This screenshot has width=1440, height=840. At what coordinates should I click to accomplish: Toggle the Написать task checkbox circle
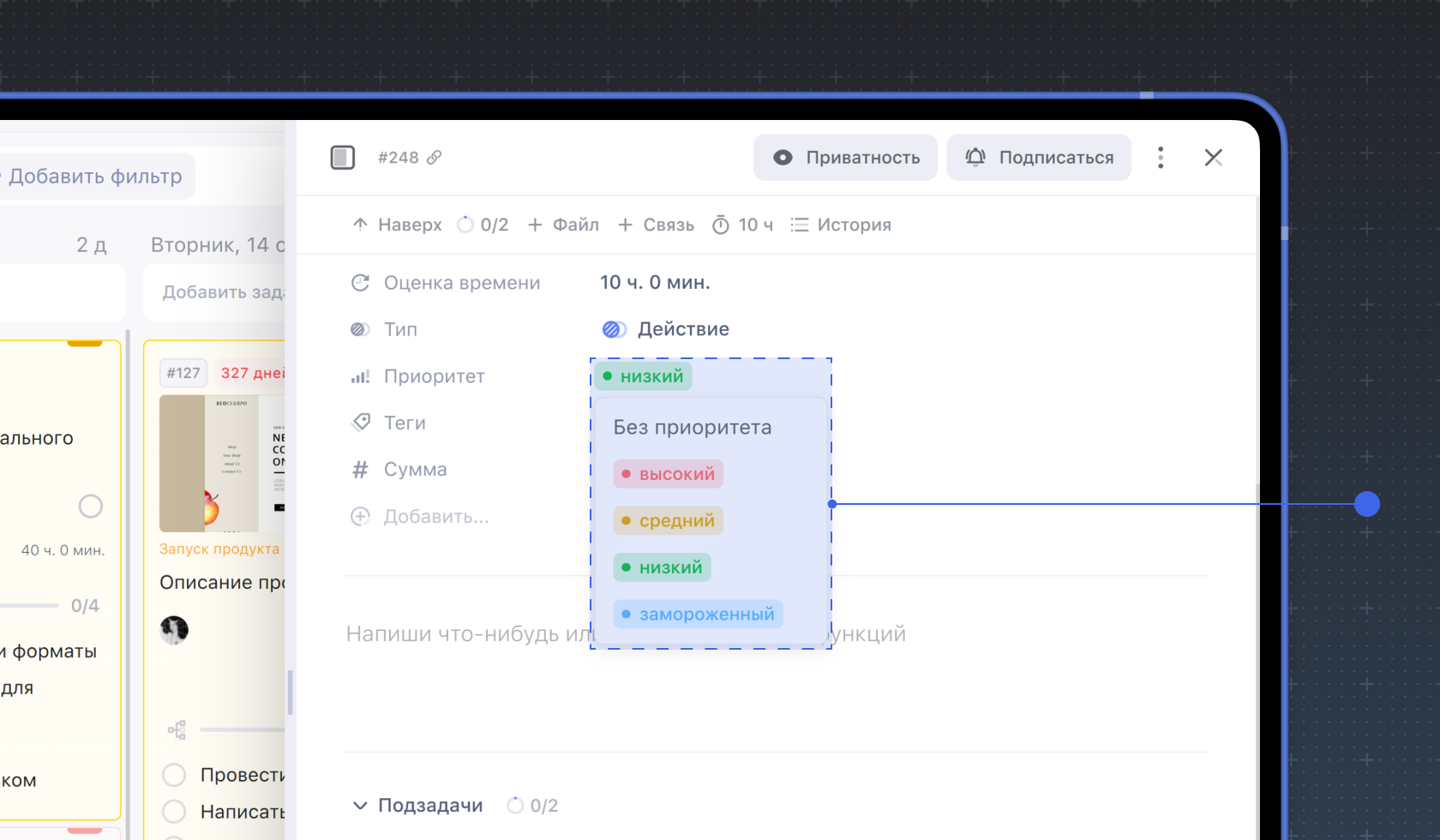[x=174, y=811]
